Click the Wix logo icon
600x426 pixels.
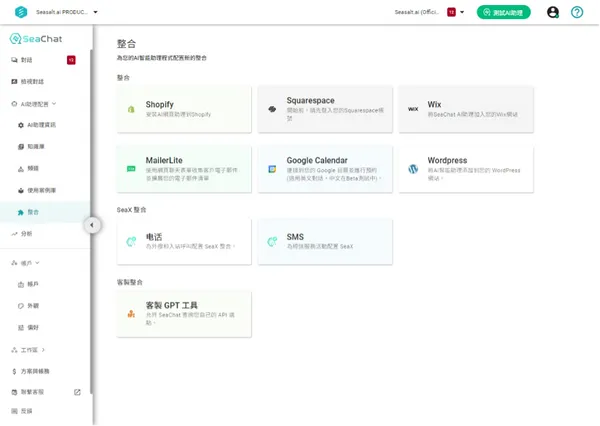413,109
